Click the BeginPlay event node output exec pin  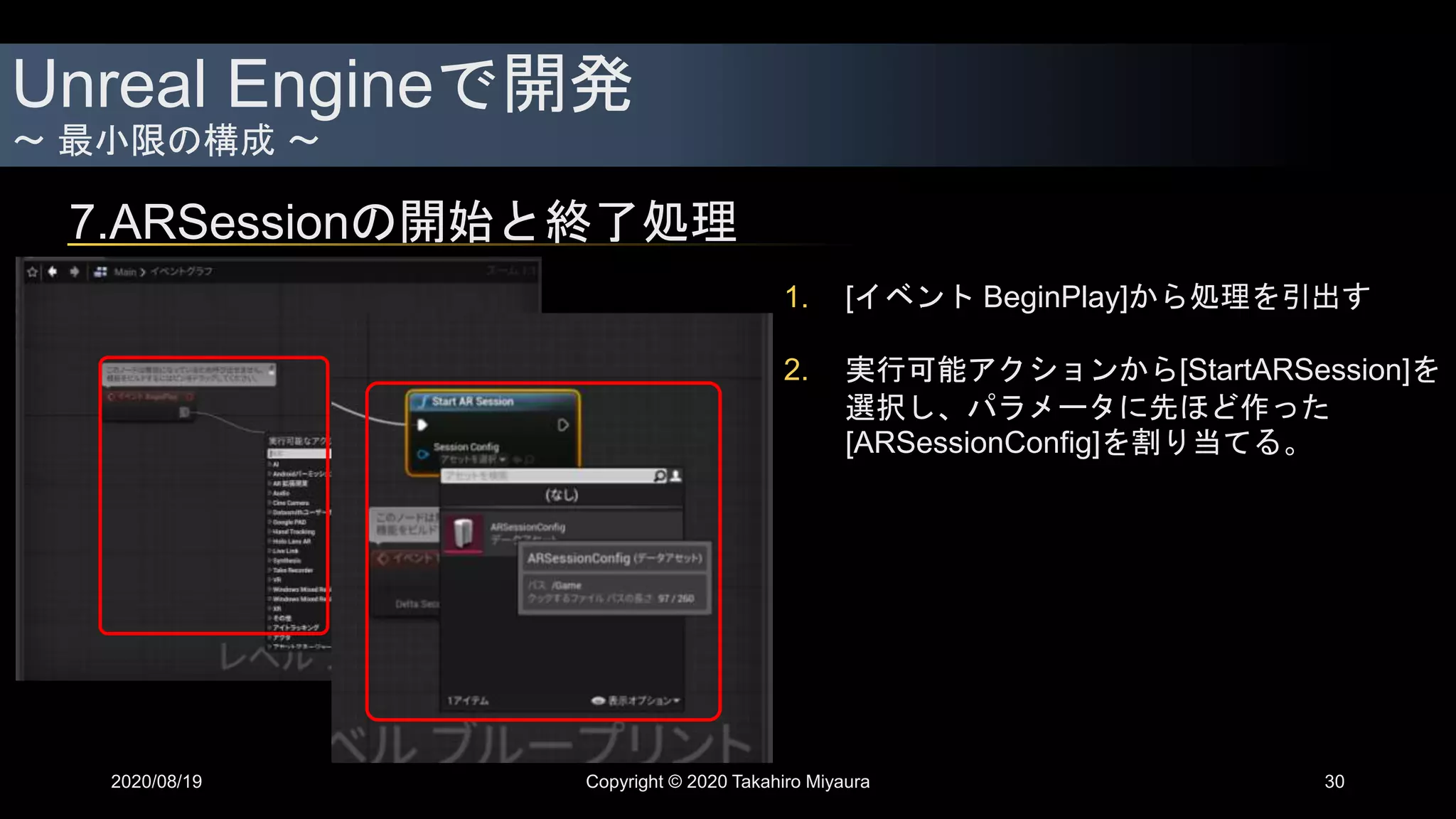(x=185, y=412)
